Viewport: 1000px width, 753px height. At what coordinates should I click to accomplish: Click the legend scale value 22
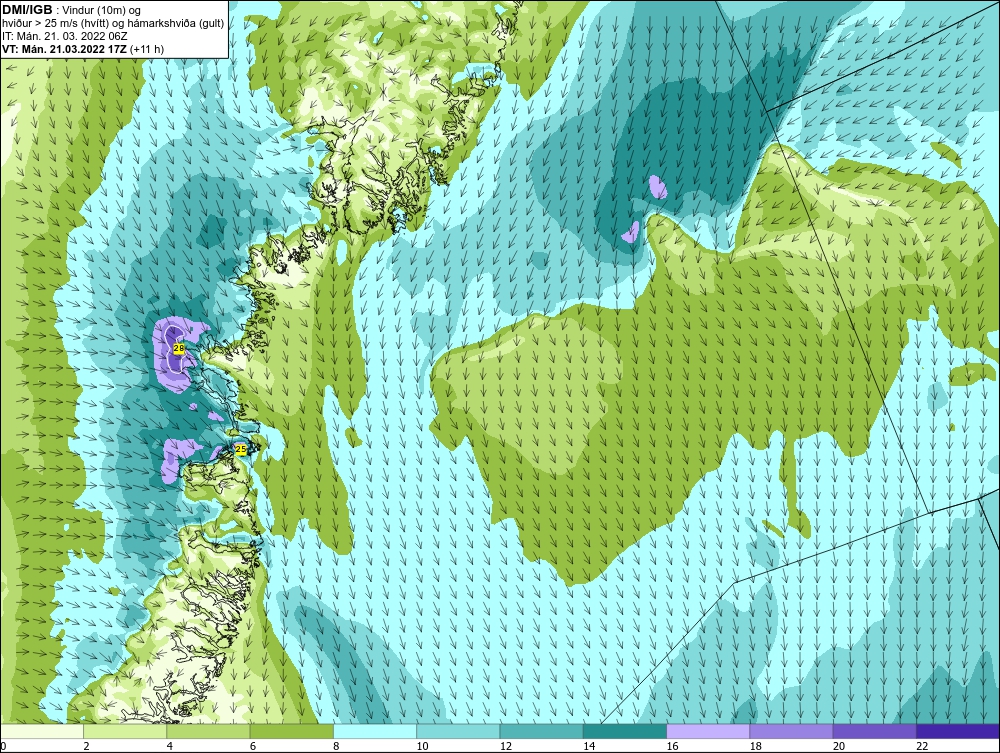click(922, 747)
